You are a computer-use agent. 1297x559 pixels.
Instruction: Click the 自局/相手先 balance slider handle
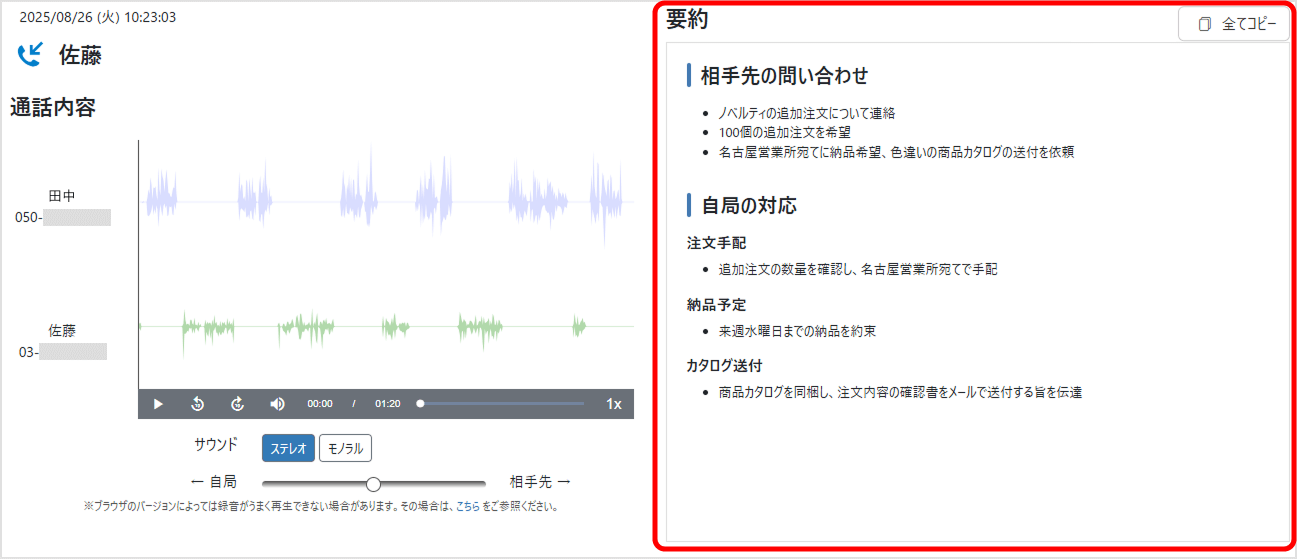point(373,484)
